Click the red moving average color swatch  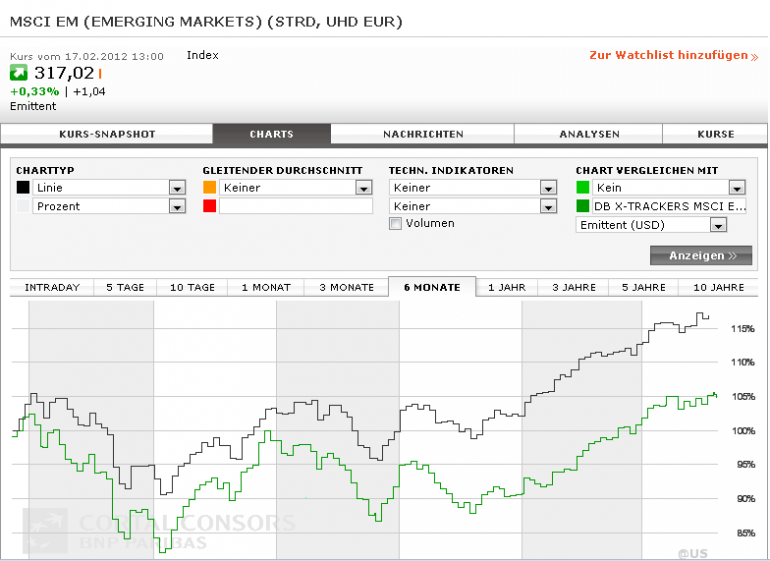click(210, 206)
